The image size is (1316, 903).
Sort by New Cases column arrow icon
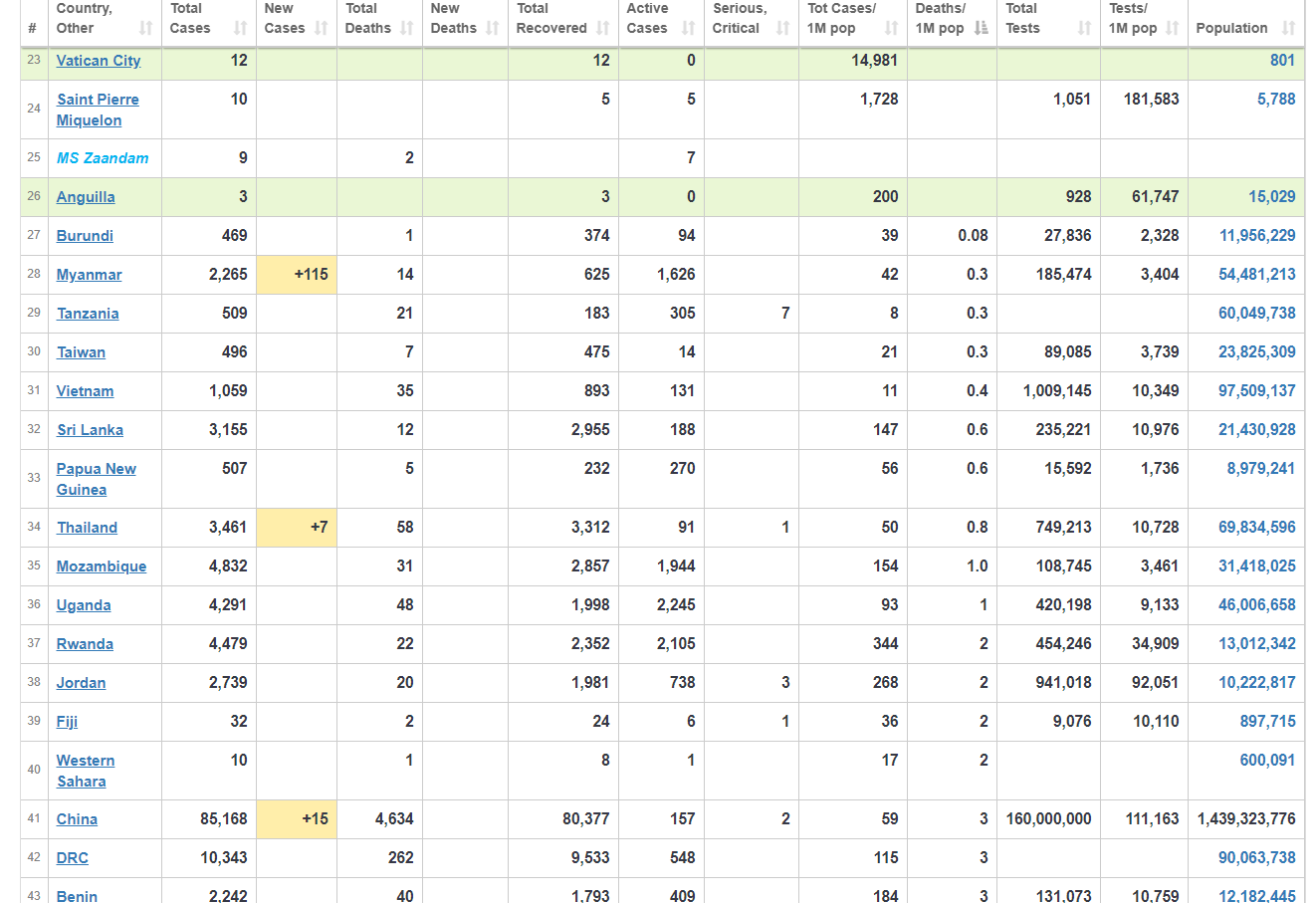point(321,28)
